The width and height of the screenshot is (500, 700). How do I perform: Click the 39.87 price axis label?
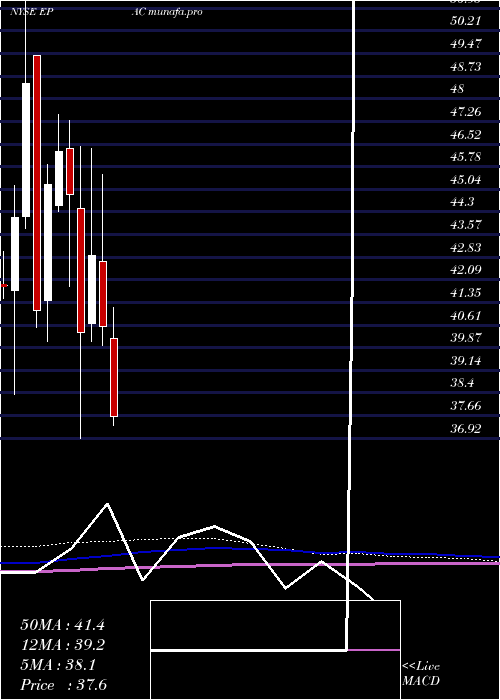tap(466, 338)
